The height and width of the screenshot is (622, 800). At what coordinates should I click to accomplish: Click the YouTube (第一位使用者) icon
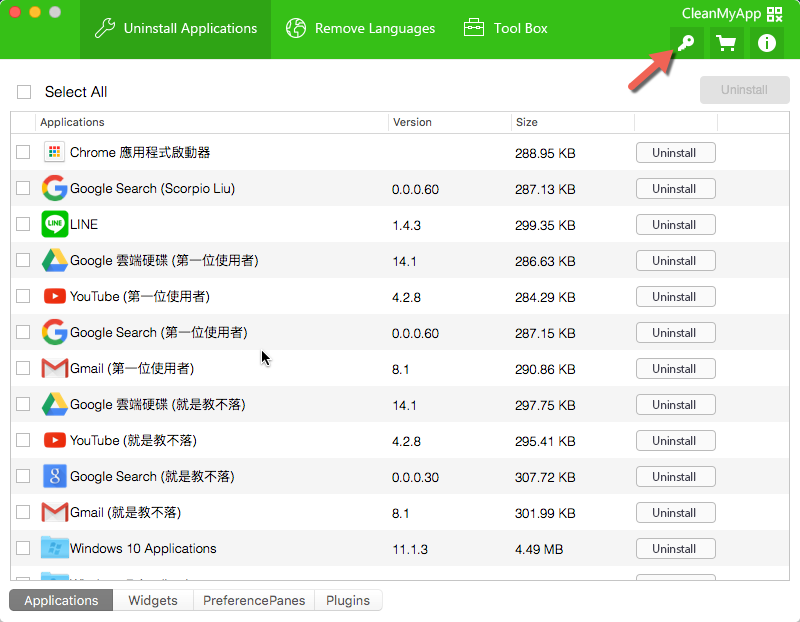(54, 297)
